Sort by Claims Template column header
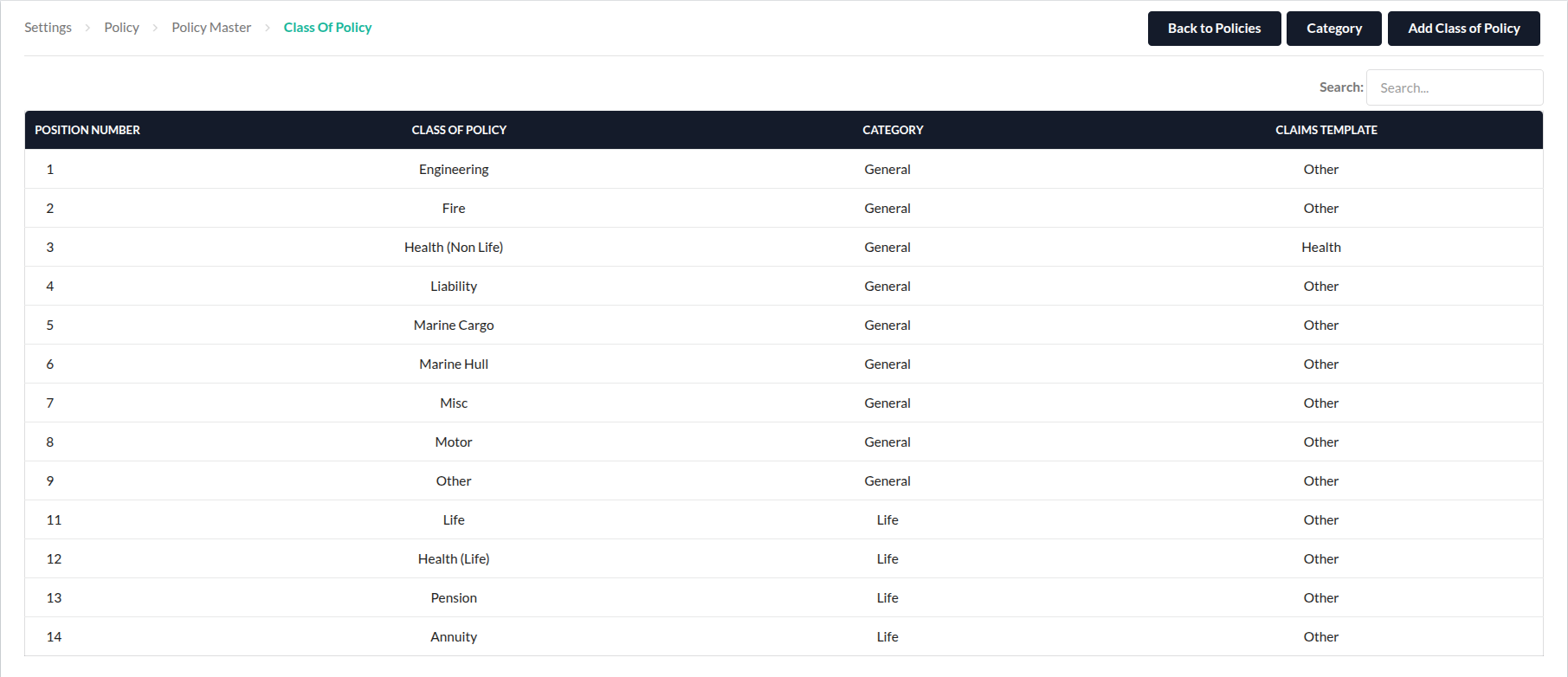Screen dimensions: 1568x677 (x=1326, y=130)
